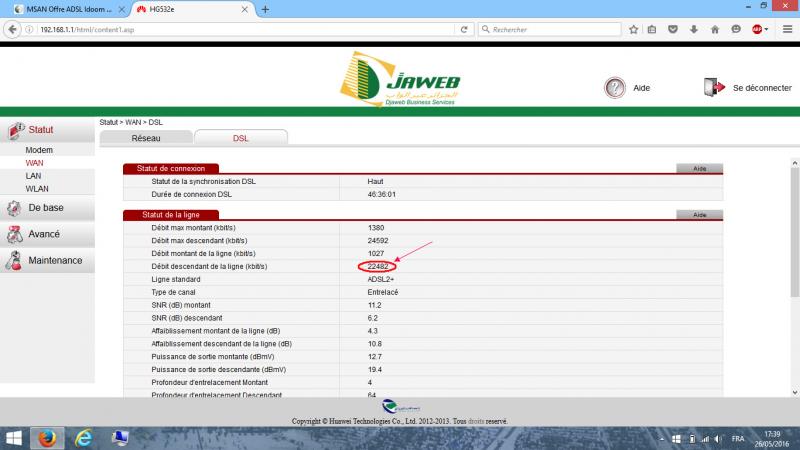Open Internet Explorer from the taskbar
This screenshot has width=800, height=450.
(x=83, y=437)
